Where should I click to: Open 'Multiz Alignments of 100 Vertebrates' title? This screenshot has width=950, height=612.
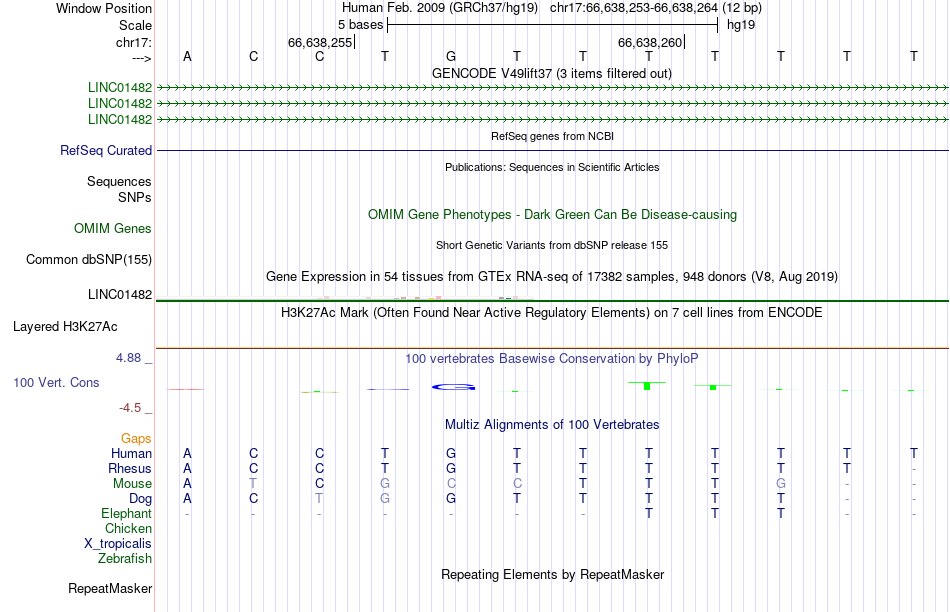point(552,425)
